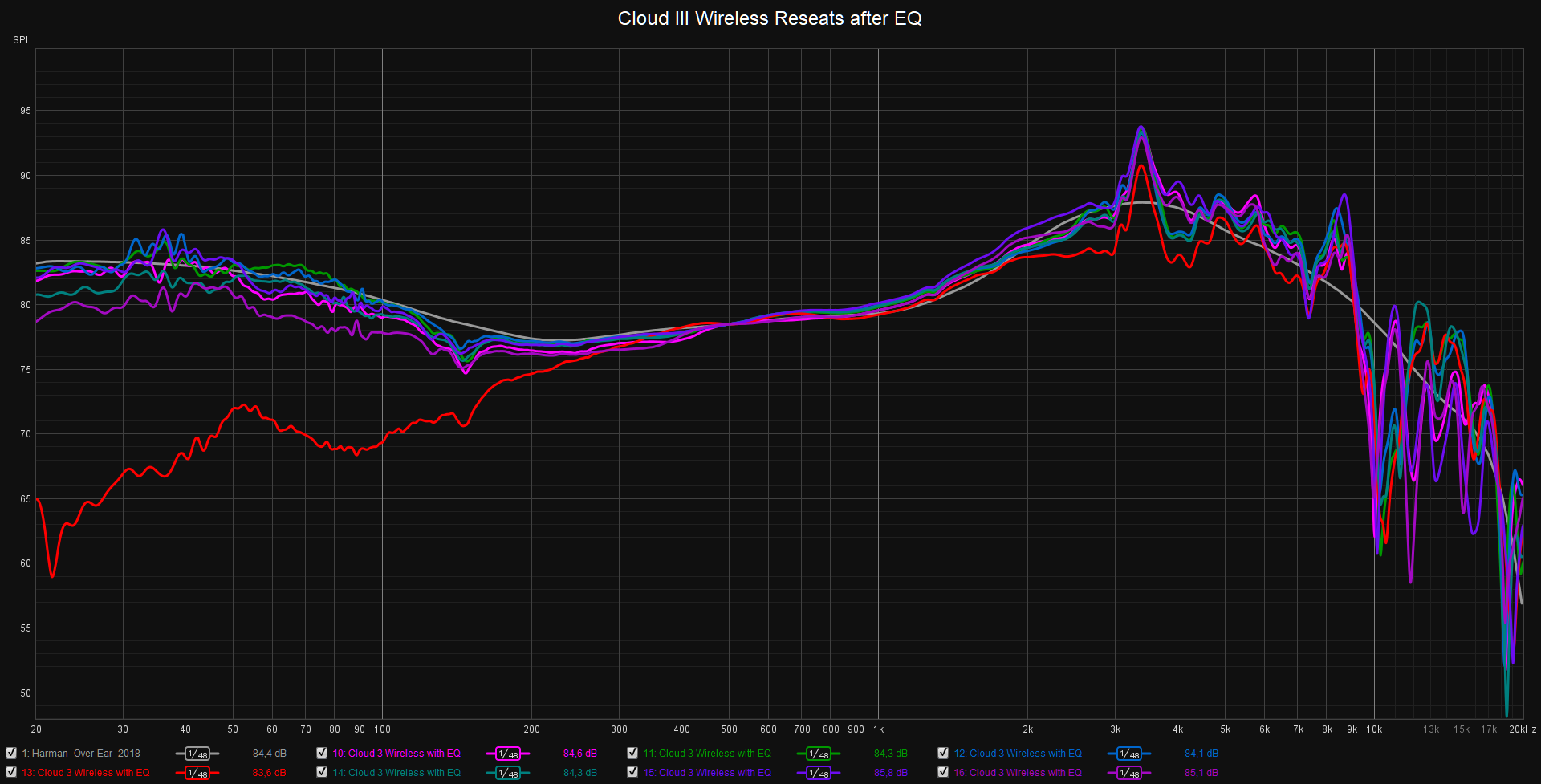Click the 17k frequency axis label
This screenshot has width=1541, height=784.
[x=1489, y=729]
